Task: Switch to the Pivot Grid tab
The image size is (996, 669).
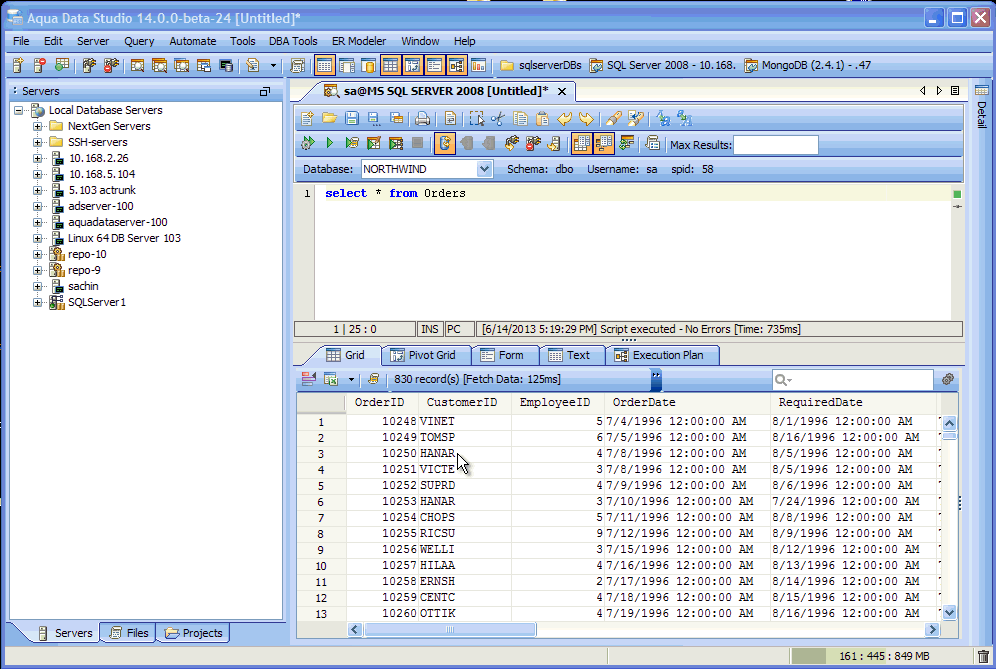Action: [424, 355]
